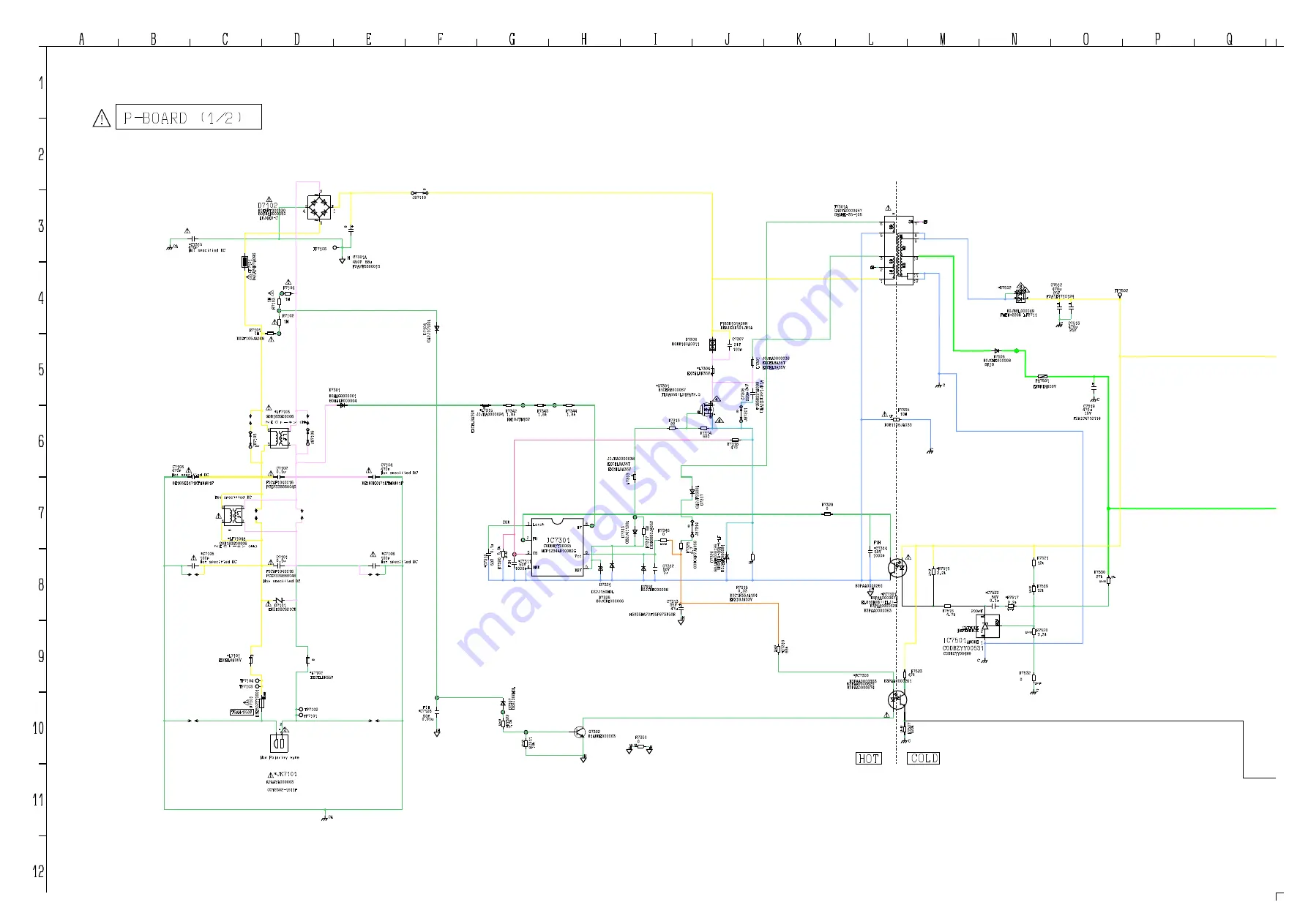Image resolution: width=1308 pixels, height=924 pixels.
Task: Select the TP7502 test point
Action: pos(1120,296)
